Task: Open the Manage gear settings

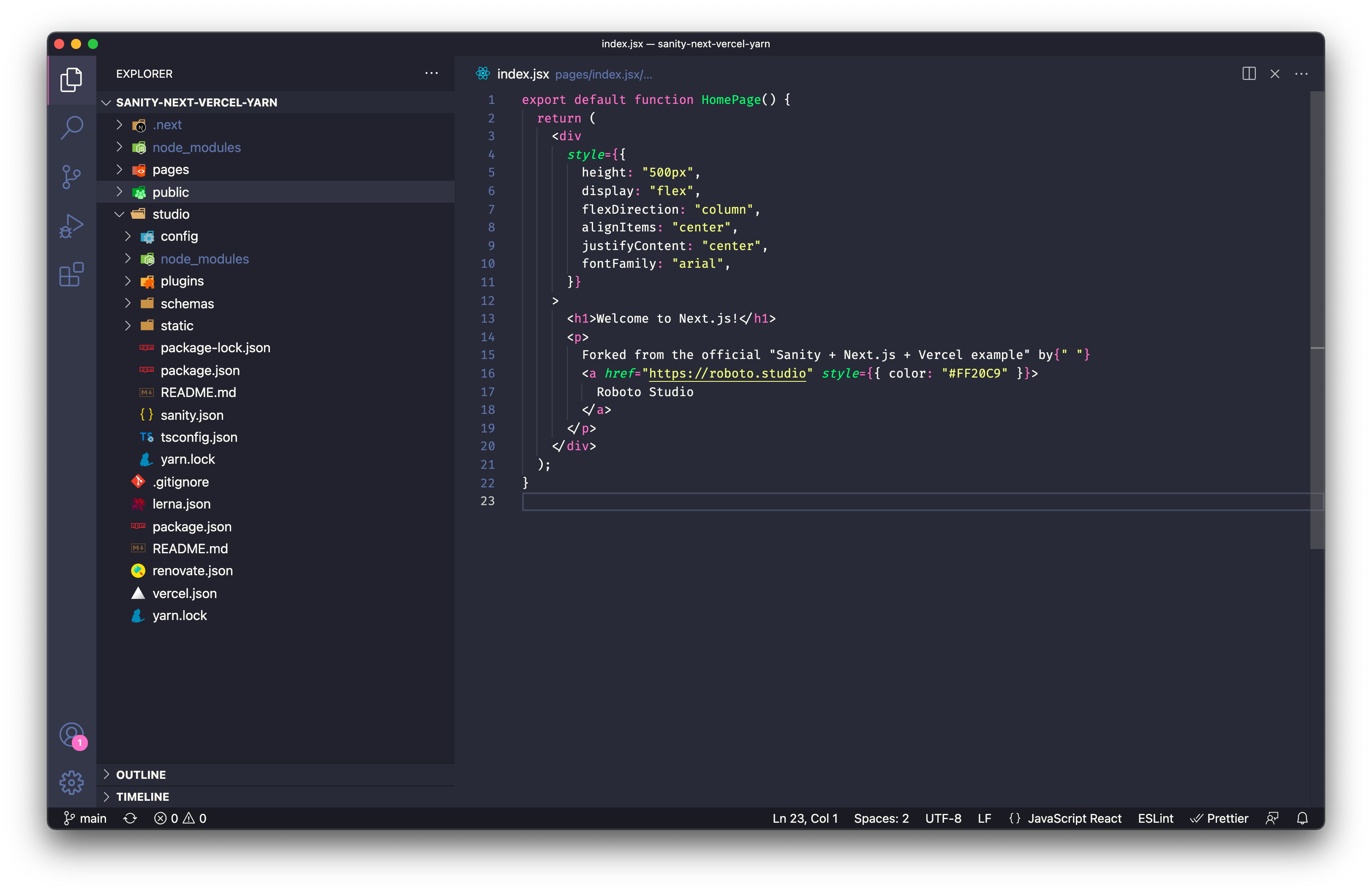Action: tap(71, 782)
